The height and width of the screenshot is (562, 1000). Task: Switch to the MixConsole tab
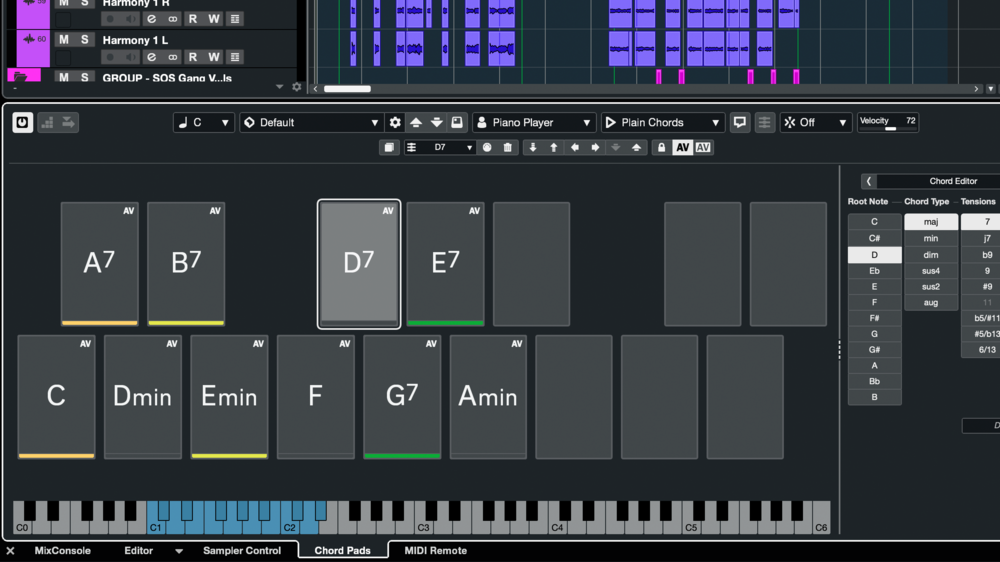(x=62, y=551)
